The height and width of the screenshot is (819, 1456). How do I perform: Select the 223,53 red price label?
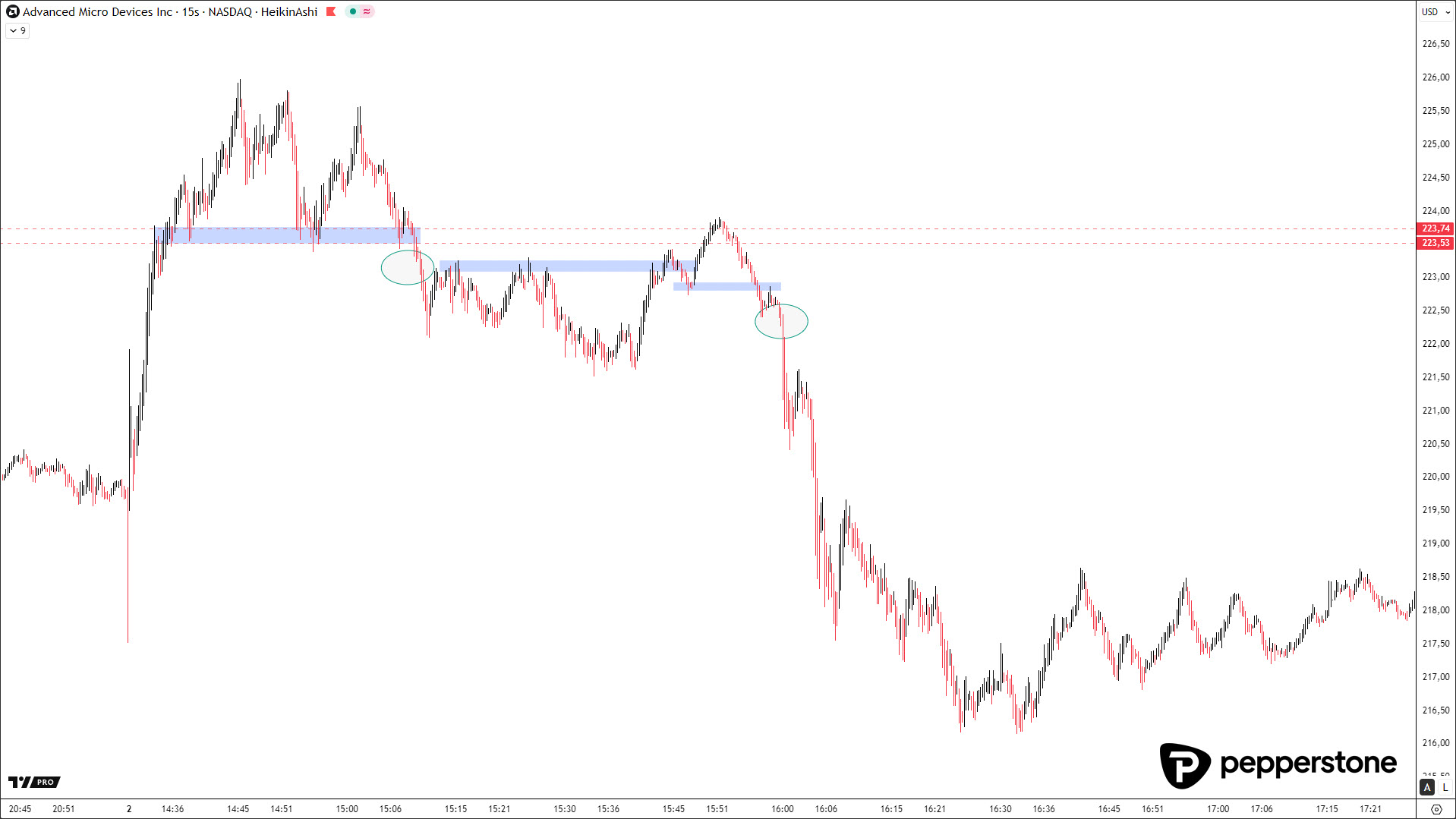point(1436,243)
